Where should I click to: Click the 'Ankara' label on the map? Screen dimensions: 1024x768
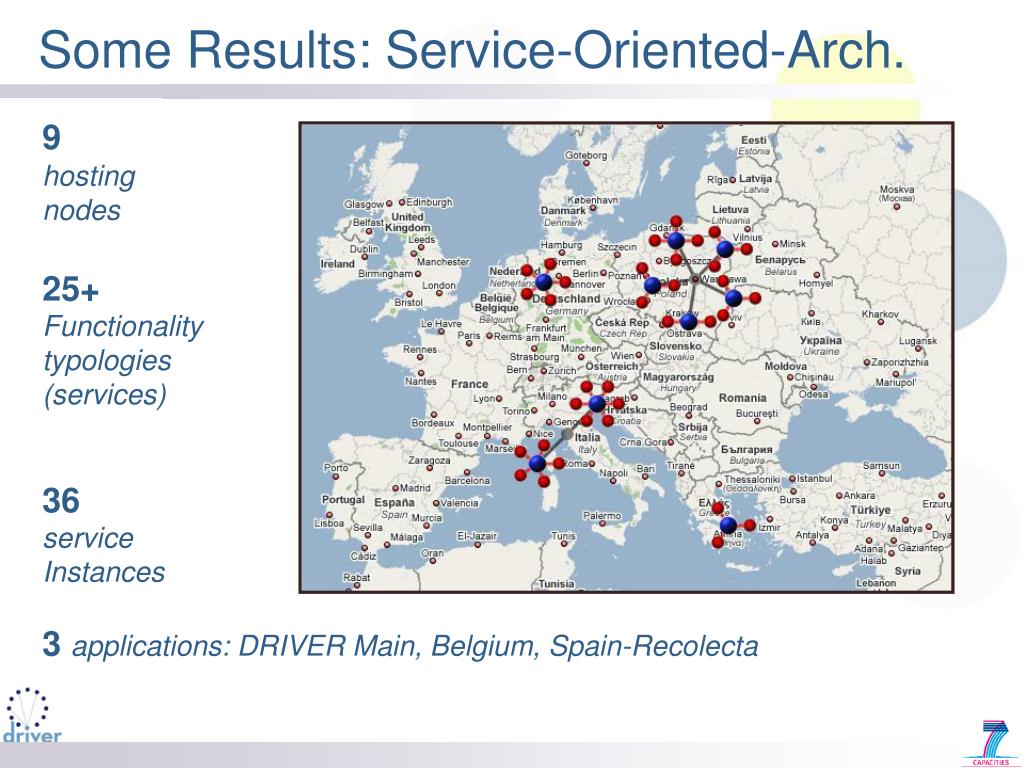859,495
